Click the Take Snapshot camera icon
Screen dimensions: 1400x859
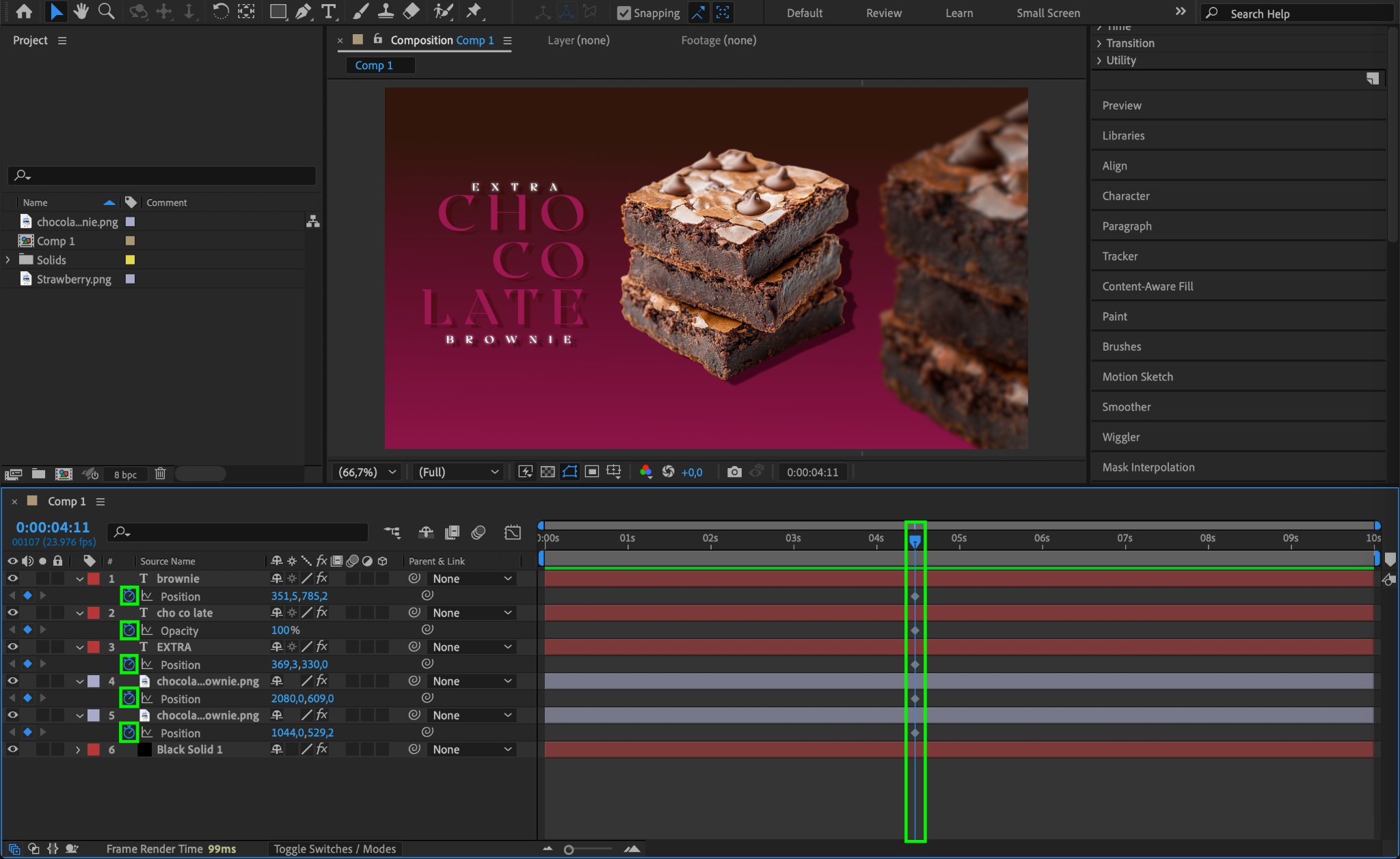pyautogui.click(x=734, y=472)
